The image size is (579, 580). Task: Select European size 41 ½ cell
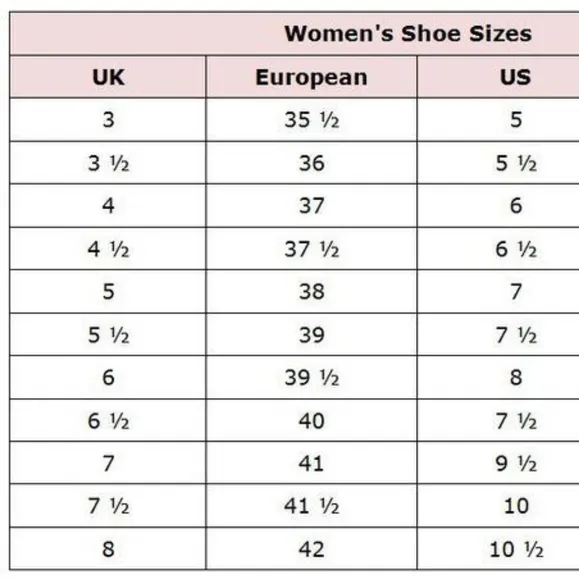pyautogui.click(x=312, y=506)
